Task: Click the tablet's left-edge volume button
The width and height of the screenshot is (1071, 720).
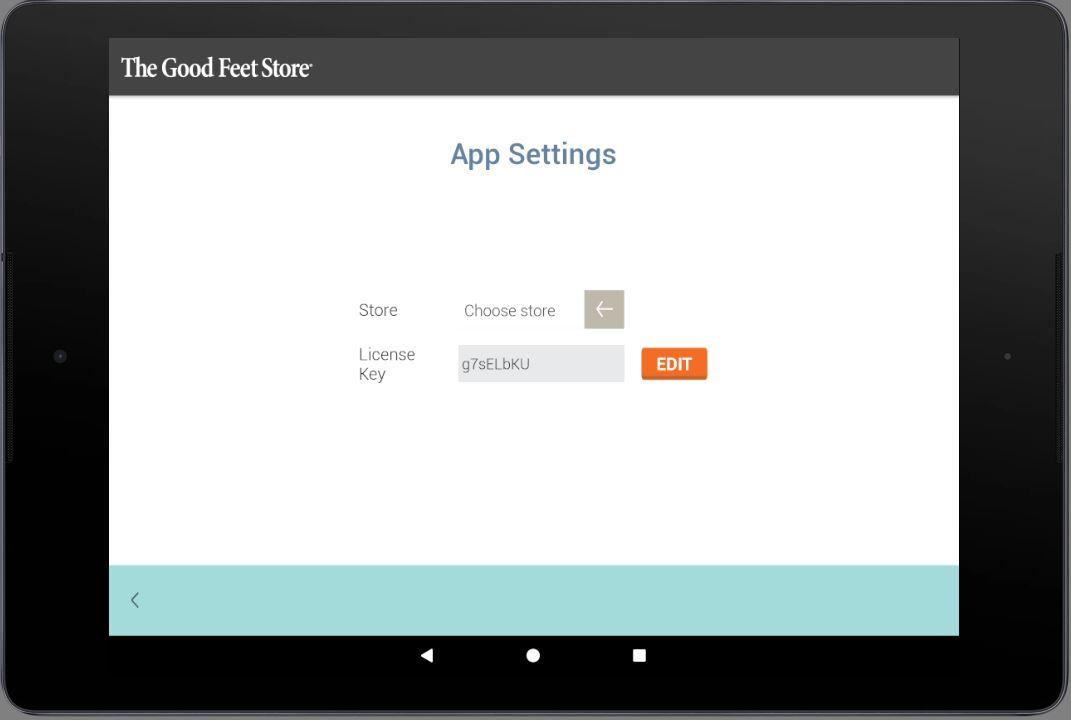Action: (x=9, y=357)
